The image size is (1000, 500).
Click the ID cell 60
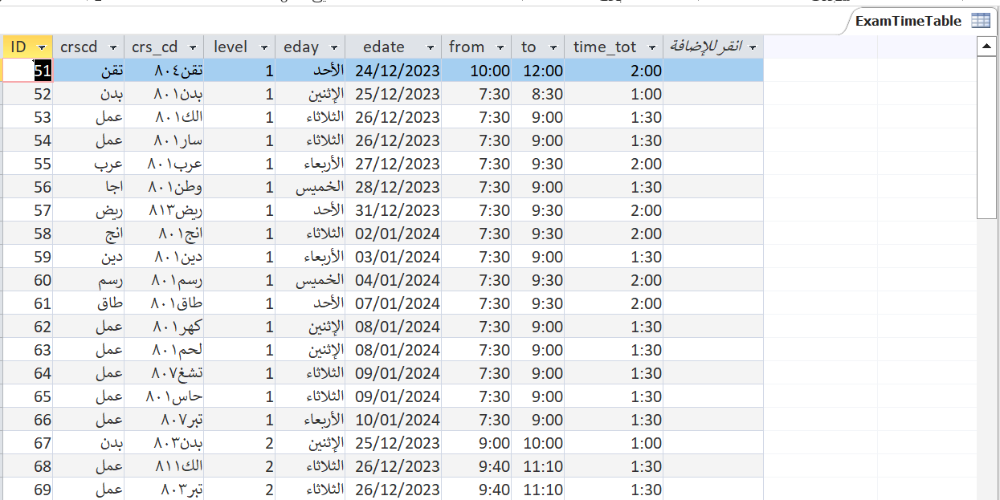click(28, 280)
